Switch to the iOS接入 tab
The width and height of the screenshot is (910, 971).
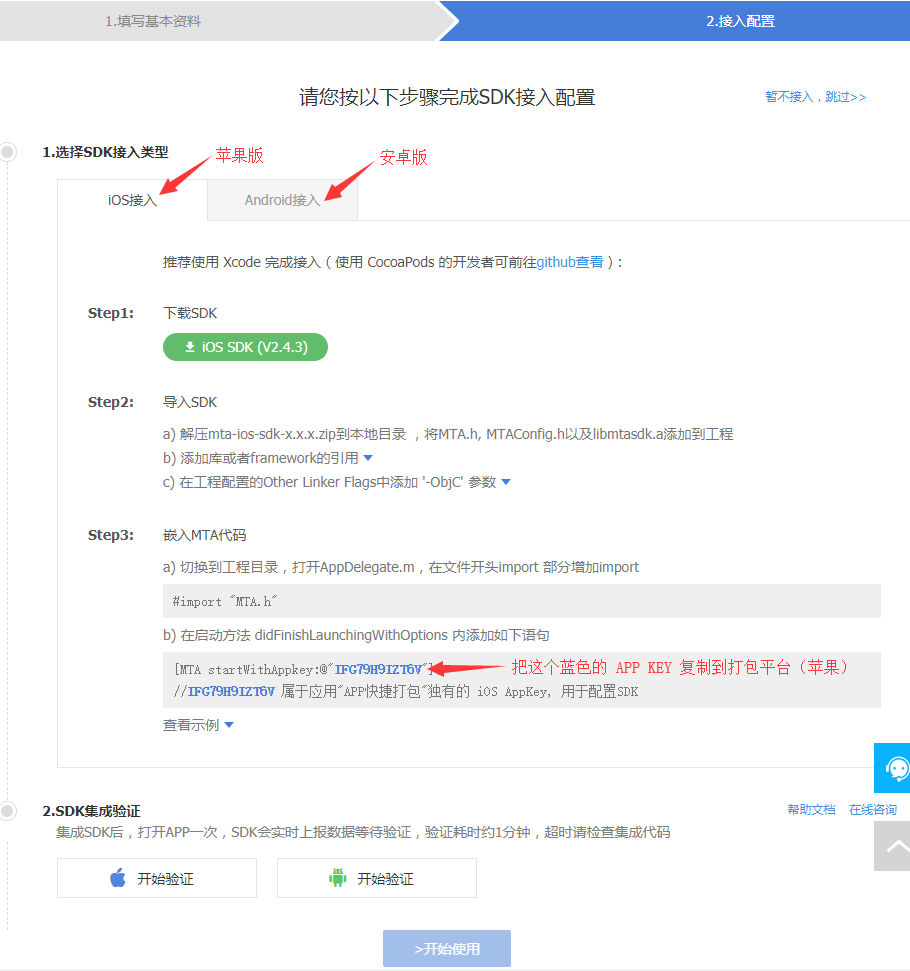[x=133, y=200]
